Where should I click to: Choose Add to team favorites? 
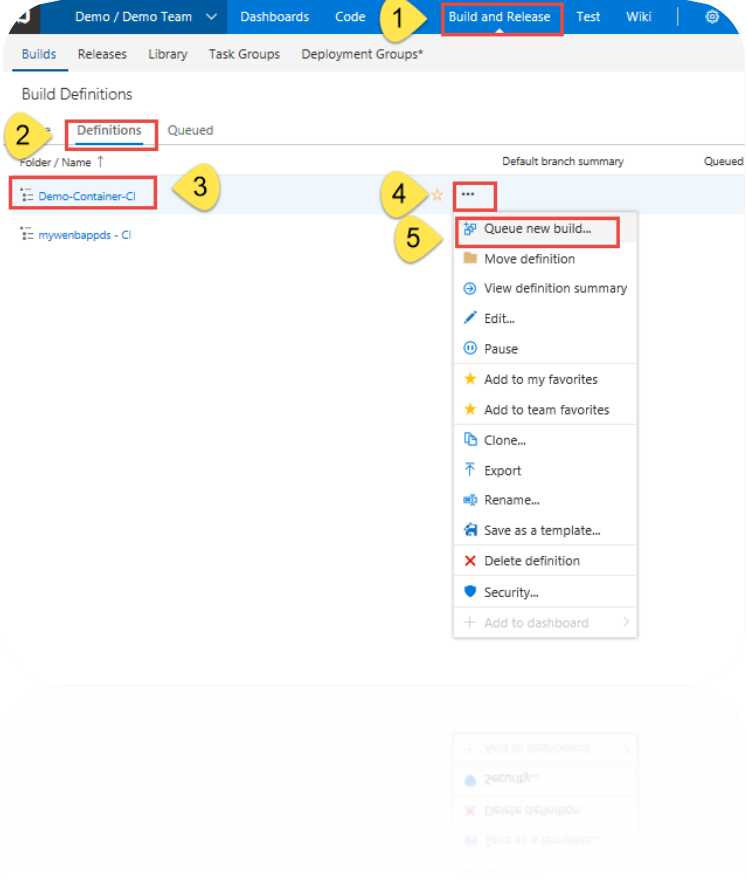point(545,410)
